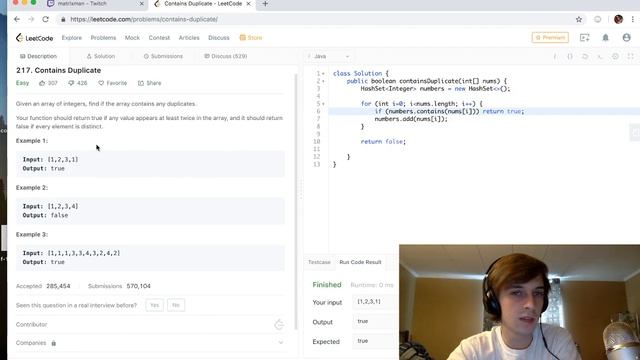Image resolution: width=640 pixels, height=360 pixels.
Task: Click the description panel vertical scrollbar
Action: (296, 202)
